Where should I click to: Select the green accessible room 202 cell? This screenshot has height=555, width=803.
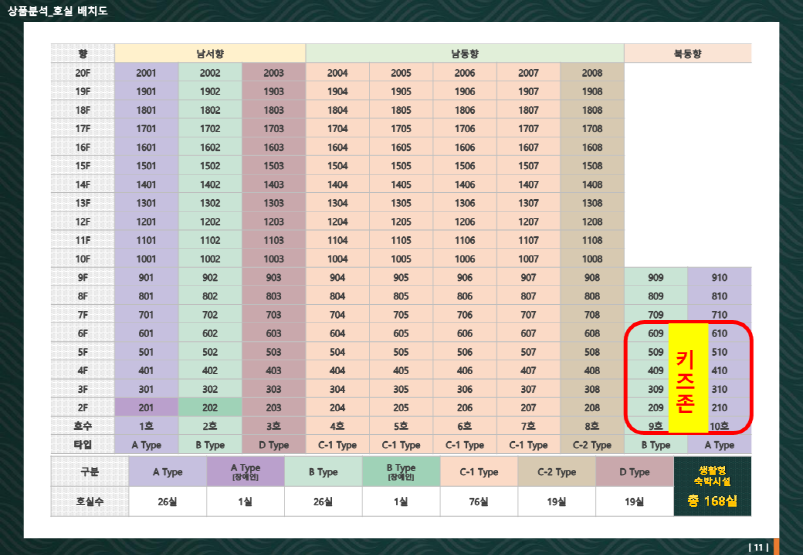click(x=210, y=407)
